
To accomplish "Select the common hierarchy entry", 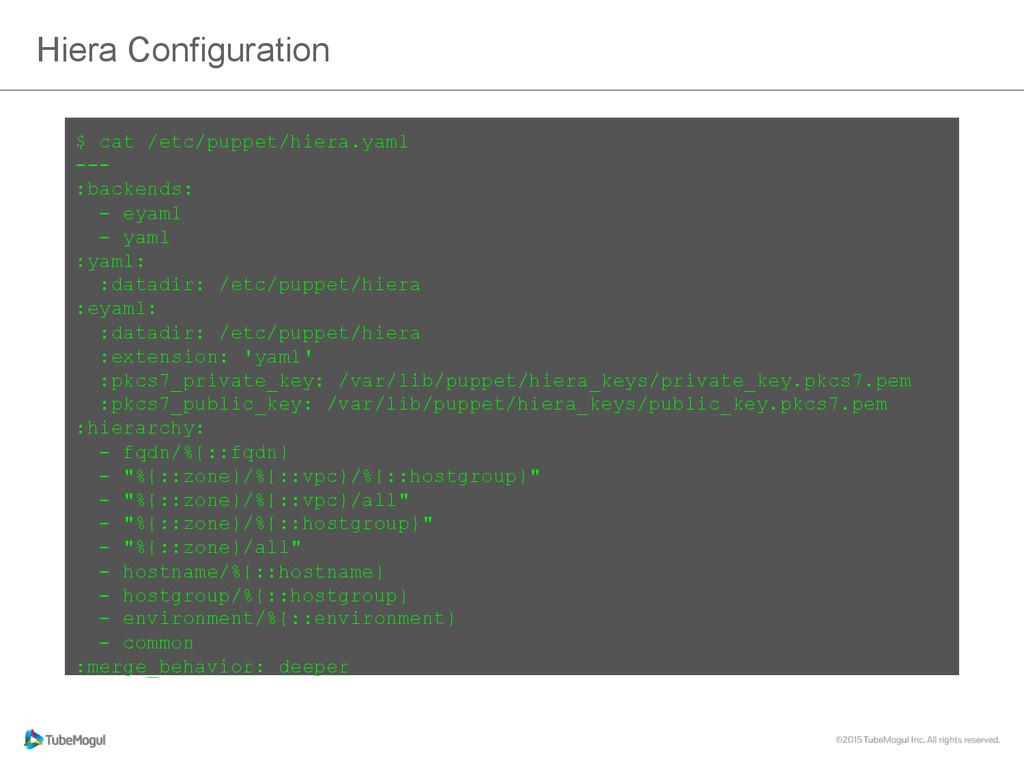I will coord(158,643).
